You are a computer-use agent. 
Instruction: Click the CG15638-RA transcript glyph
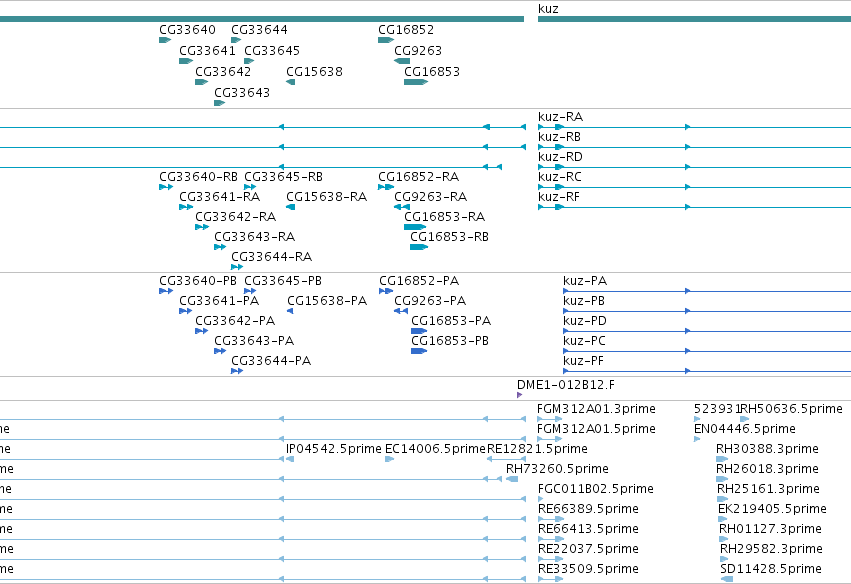290,207
